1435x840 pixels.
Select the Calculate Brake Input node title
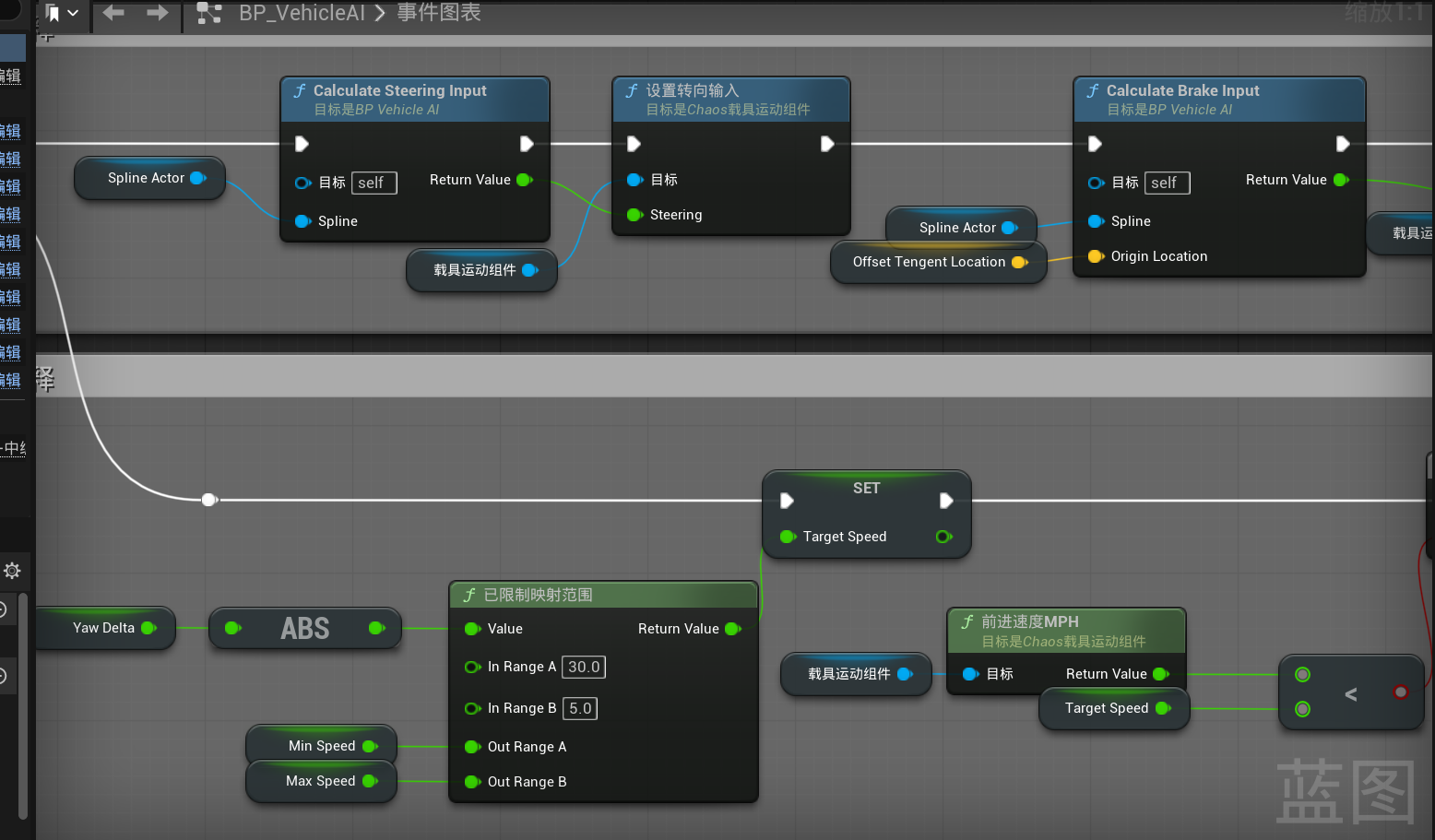click(x=1182, y=90)
